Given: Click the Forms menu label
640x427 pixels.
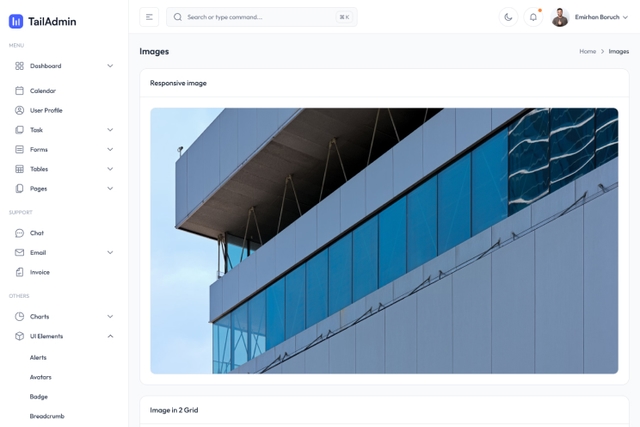Looking at the screenshot, I should [x=39, y=149].
